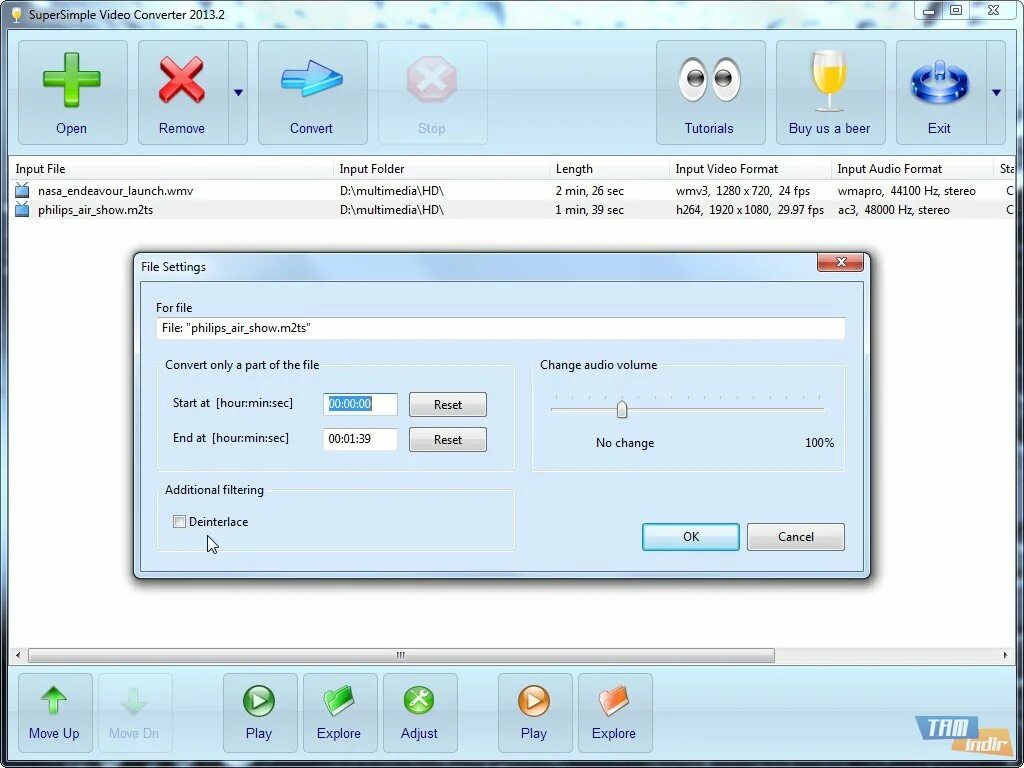Play the input video file
Viewport: 1024px width, 768px height.
[x=260, y=712]
